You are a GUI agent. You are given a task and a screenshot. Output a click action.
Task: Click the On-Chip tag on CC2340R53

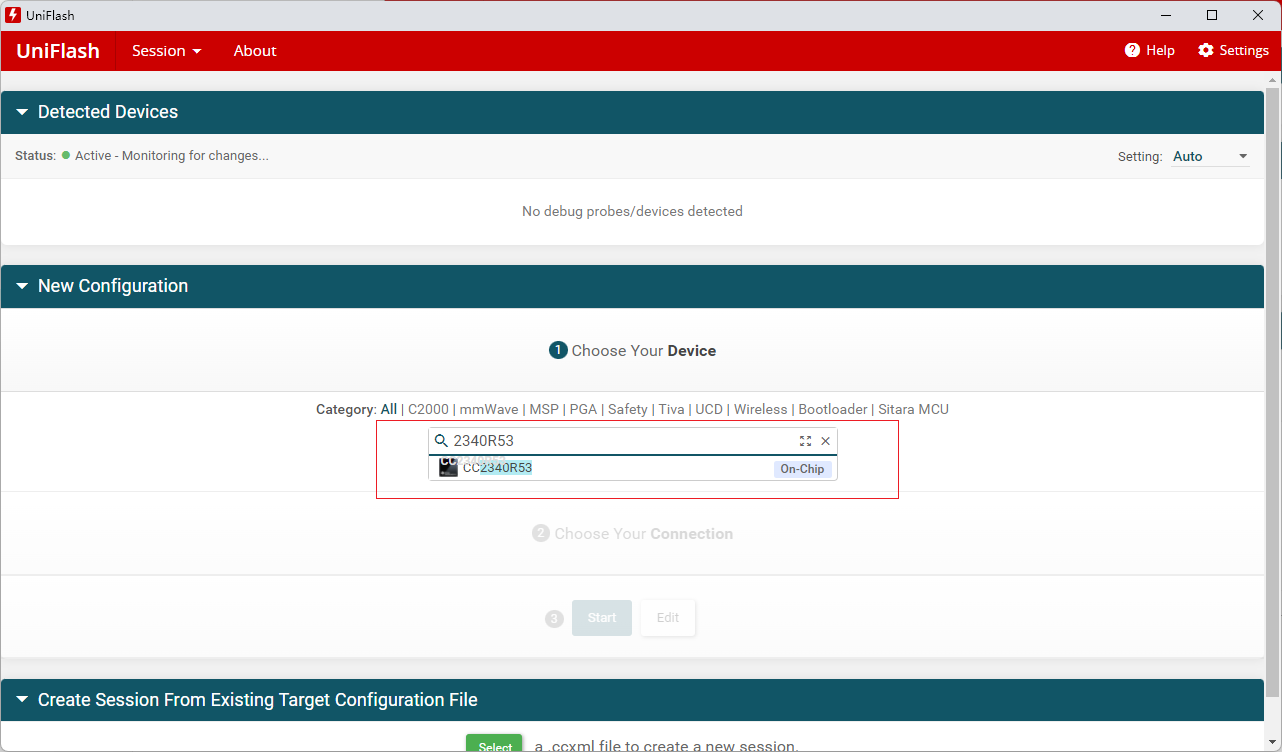coord(802,469)
